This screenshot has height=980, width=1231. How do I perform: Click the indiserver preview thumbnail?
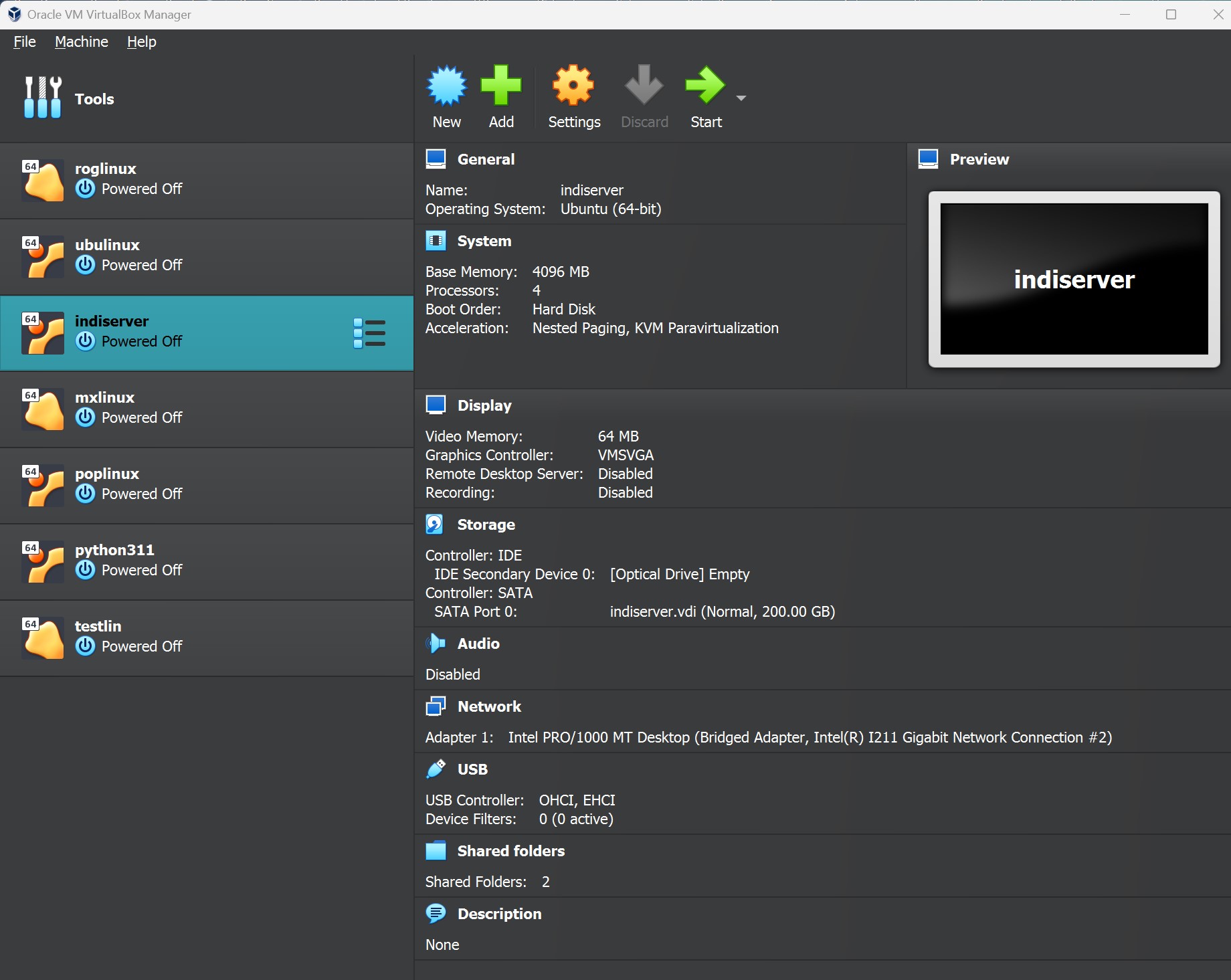(1074, 279)
